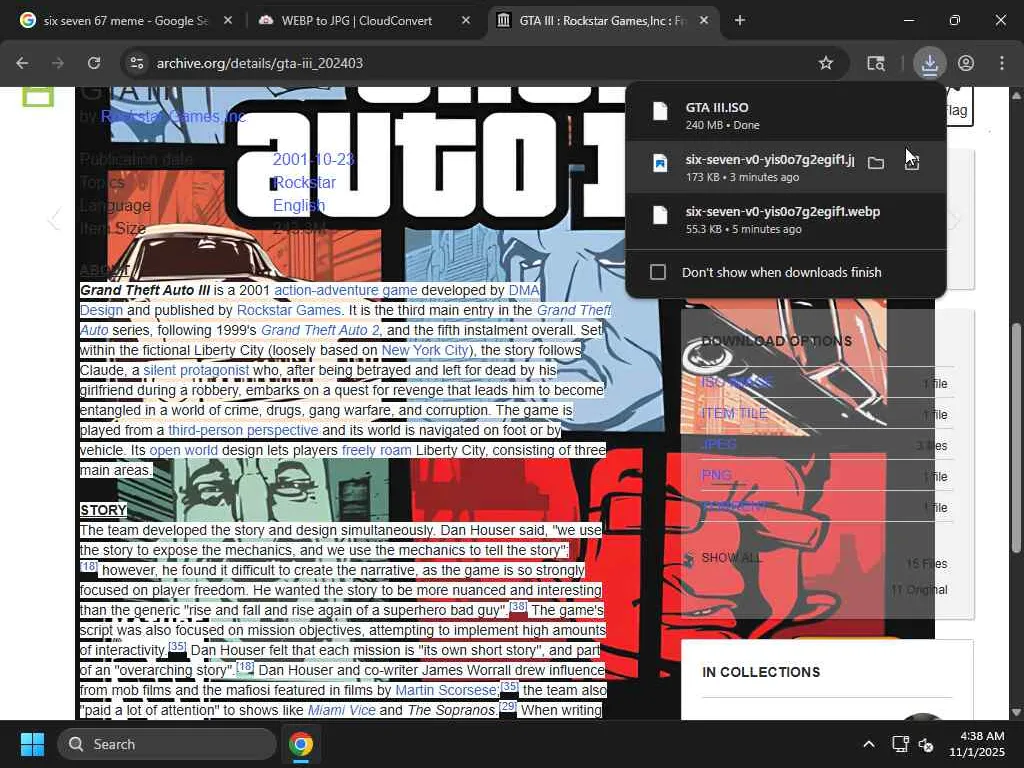Click the address bar URL

(259, 63)
